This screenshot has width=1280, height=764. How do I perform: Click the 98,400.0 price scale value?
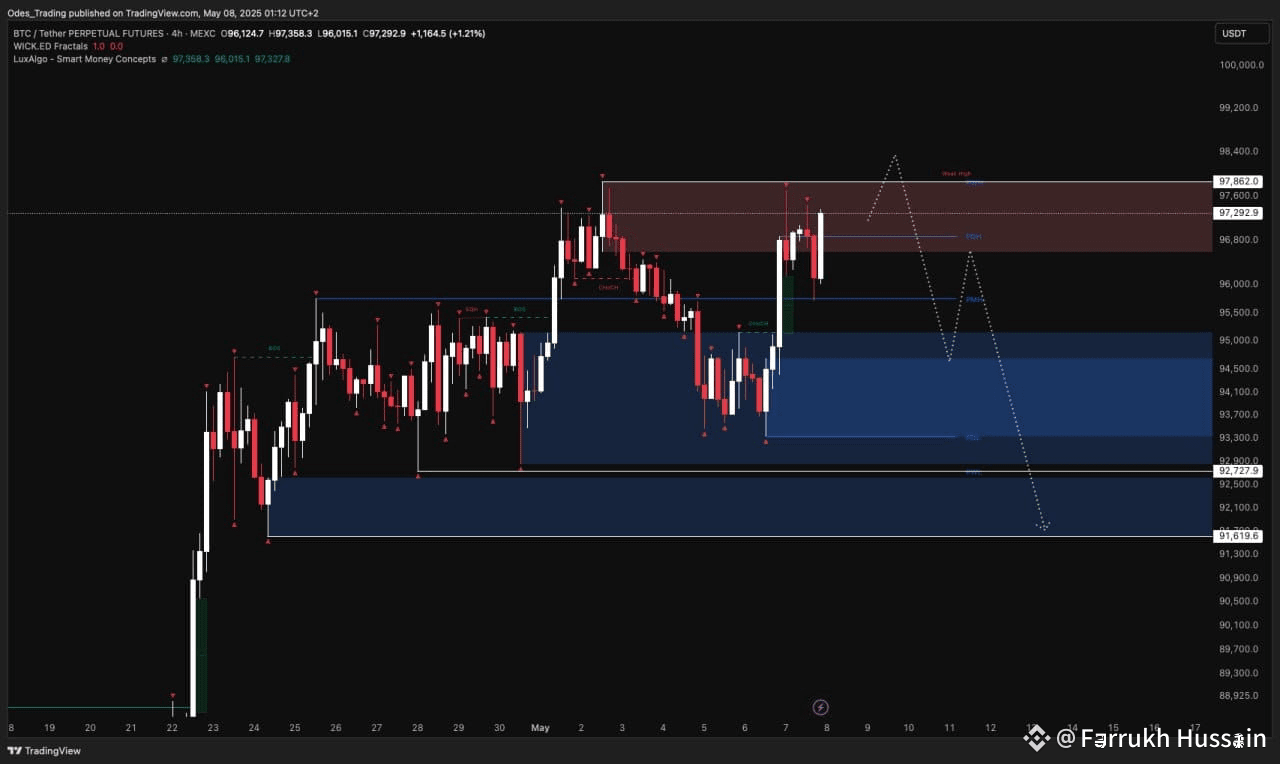(1239, 152)
